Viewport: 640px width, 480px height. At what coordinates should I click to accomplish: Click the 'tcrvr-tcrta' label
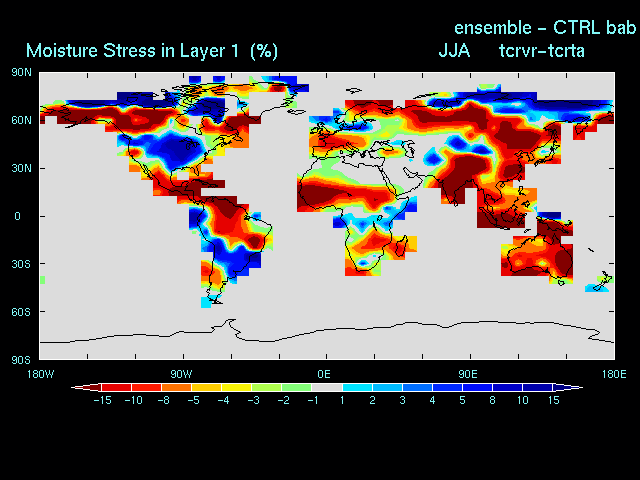541,50
